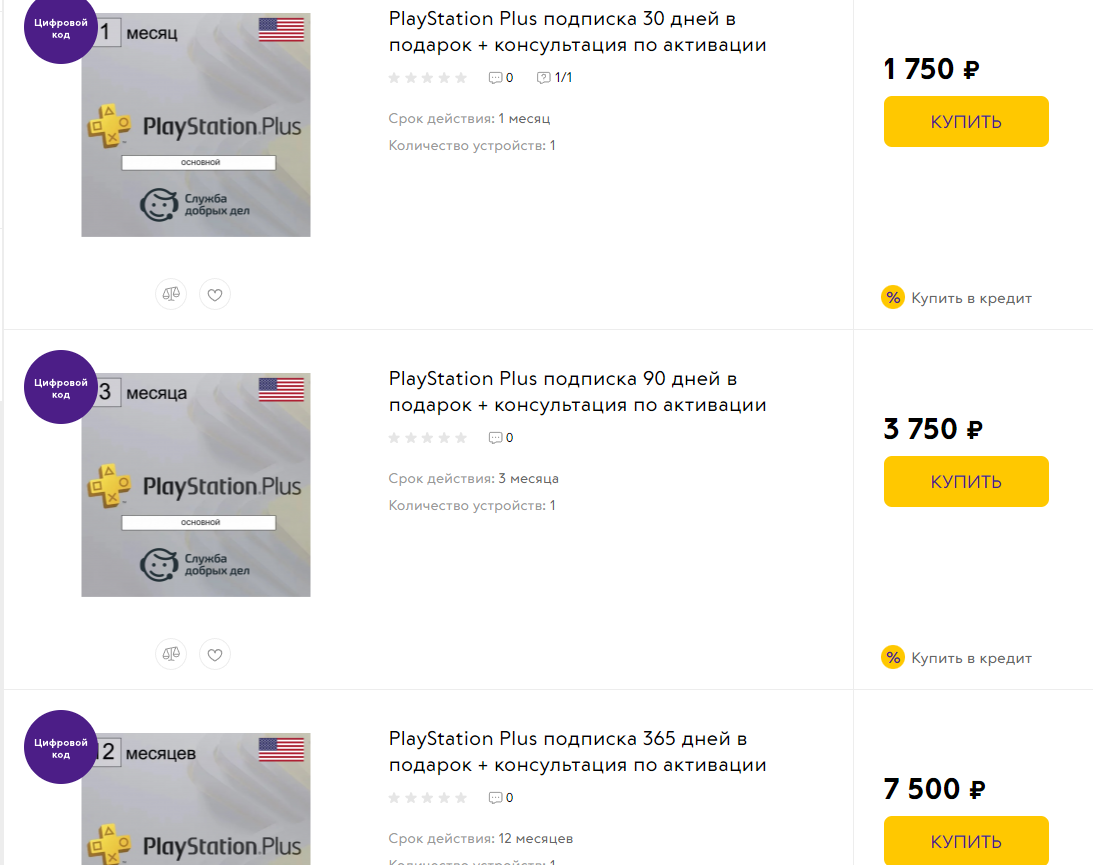This screenshot has width=1093, height=865.
Task: Open questions 1/1 for 30-day subscription
Action: pos(555,77)
